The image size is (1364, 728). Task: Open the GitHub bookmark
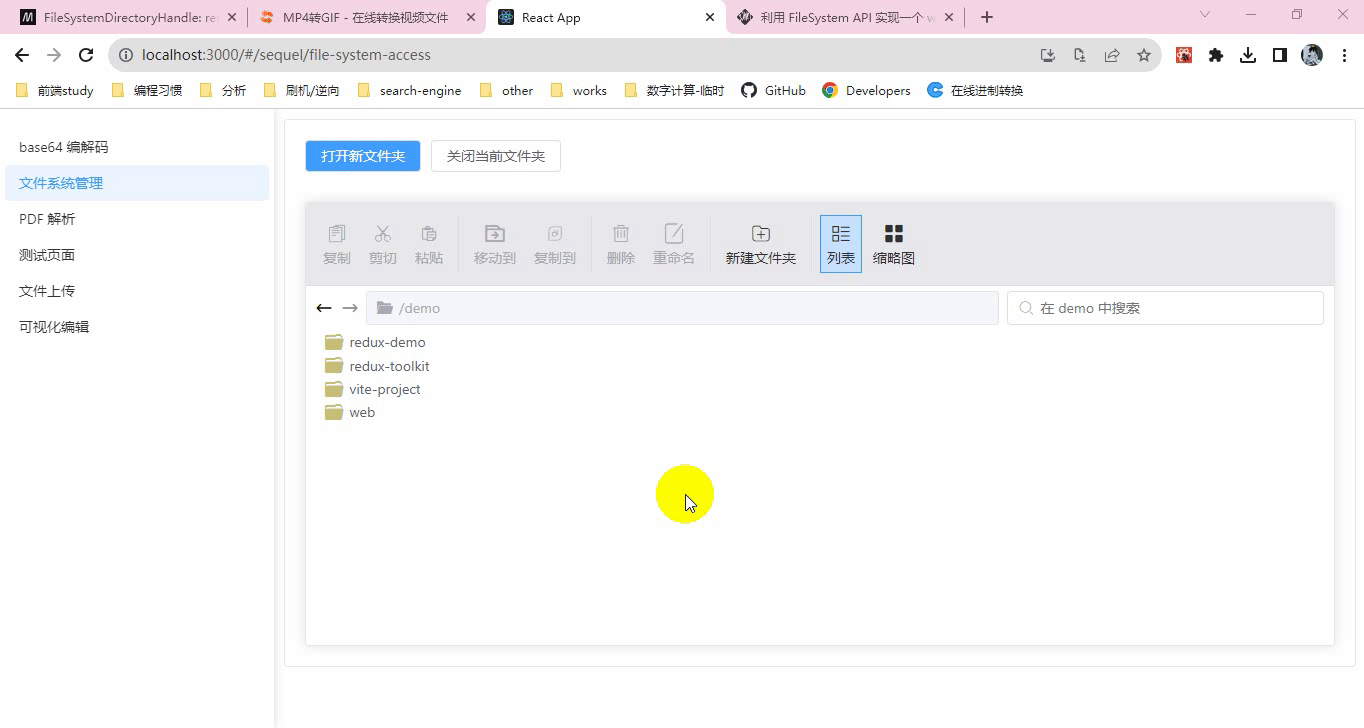pyautogui.click(x=774, y=90)
